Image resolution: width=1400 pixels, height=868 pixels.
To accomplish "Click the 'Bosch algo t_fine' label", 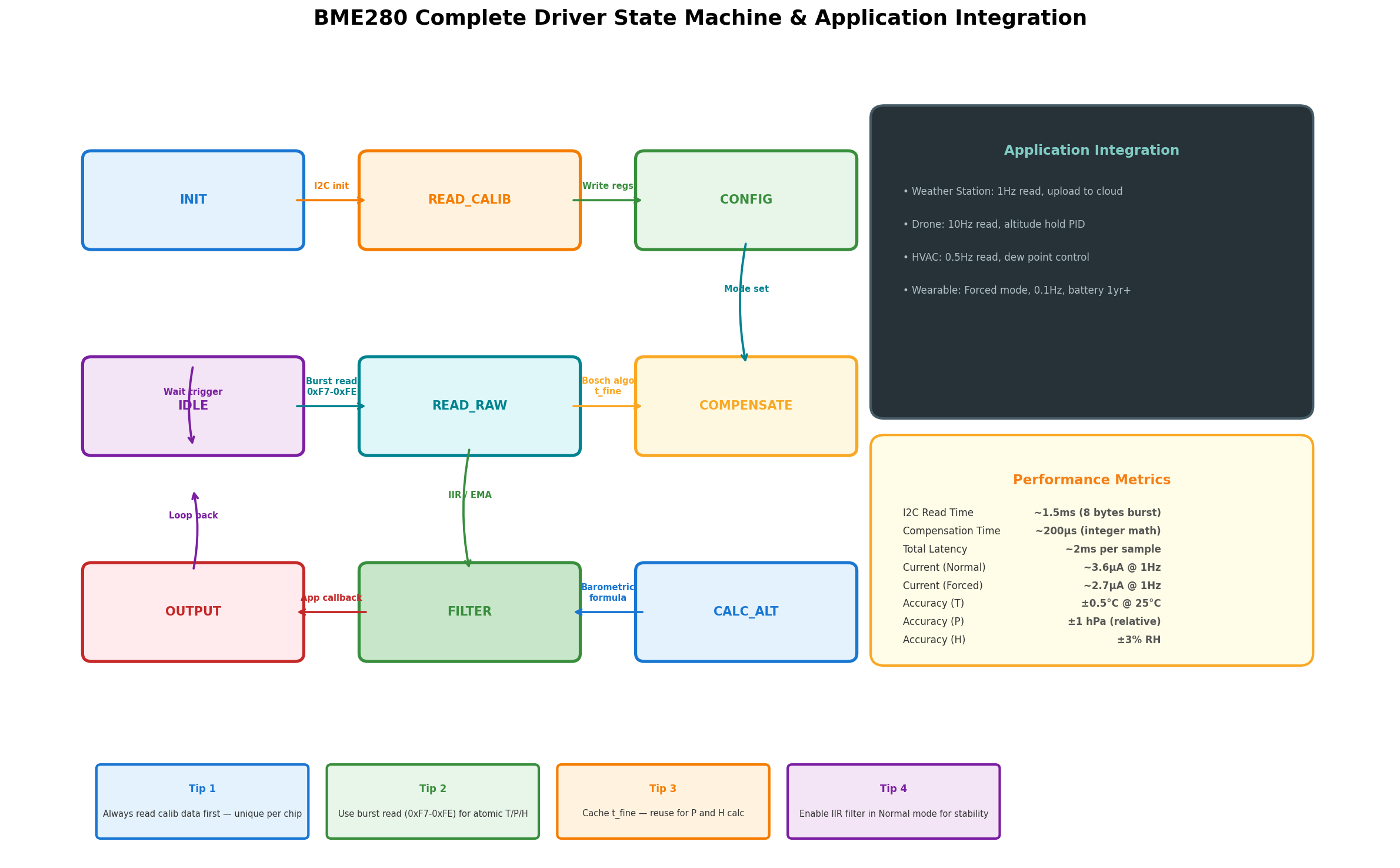I will tap(608, 386).
